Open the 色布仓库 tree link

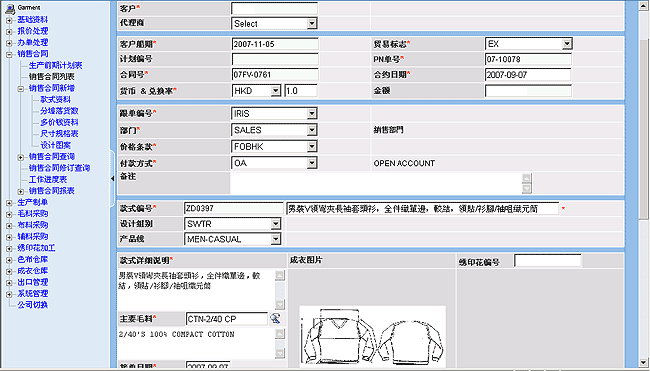tap(33, 259)
